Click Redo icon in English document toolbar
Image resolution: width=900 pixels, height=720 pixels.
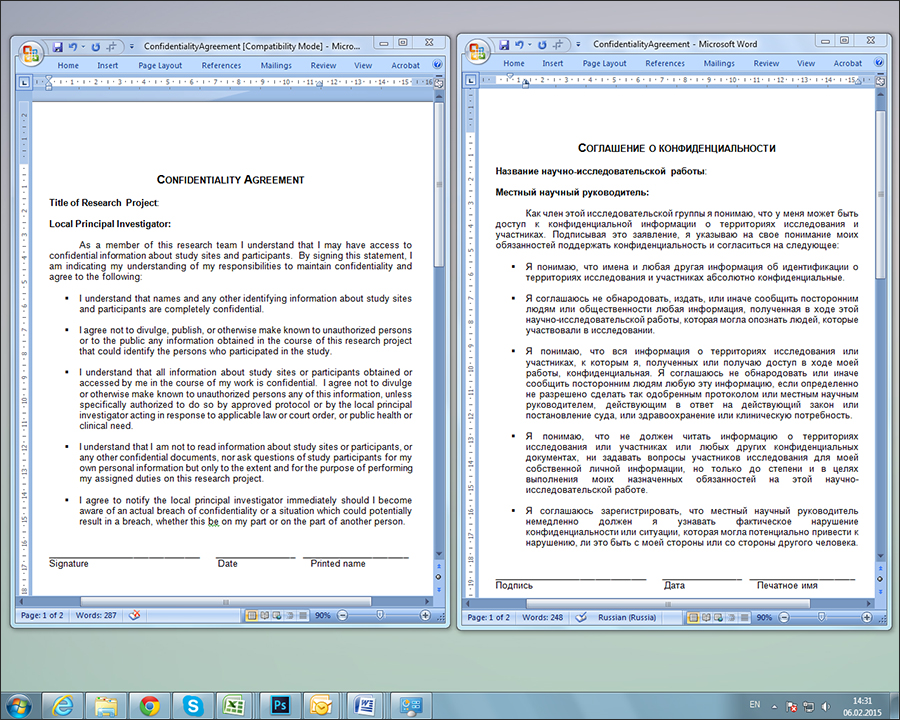pyautogui.click(x=96, y=47)
